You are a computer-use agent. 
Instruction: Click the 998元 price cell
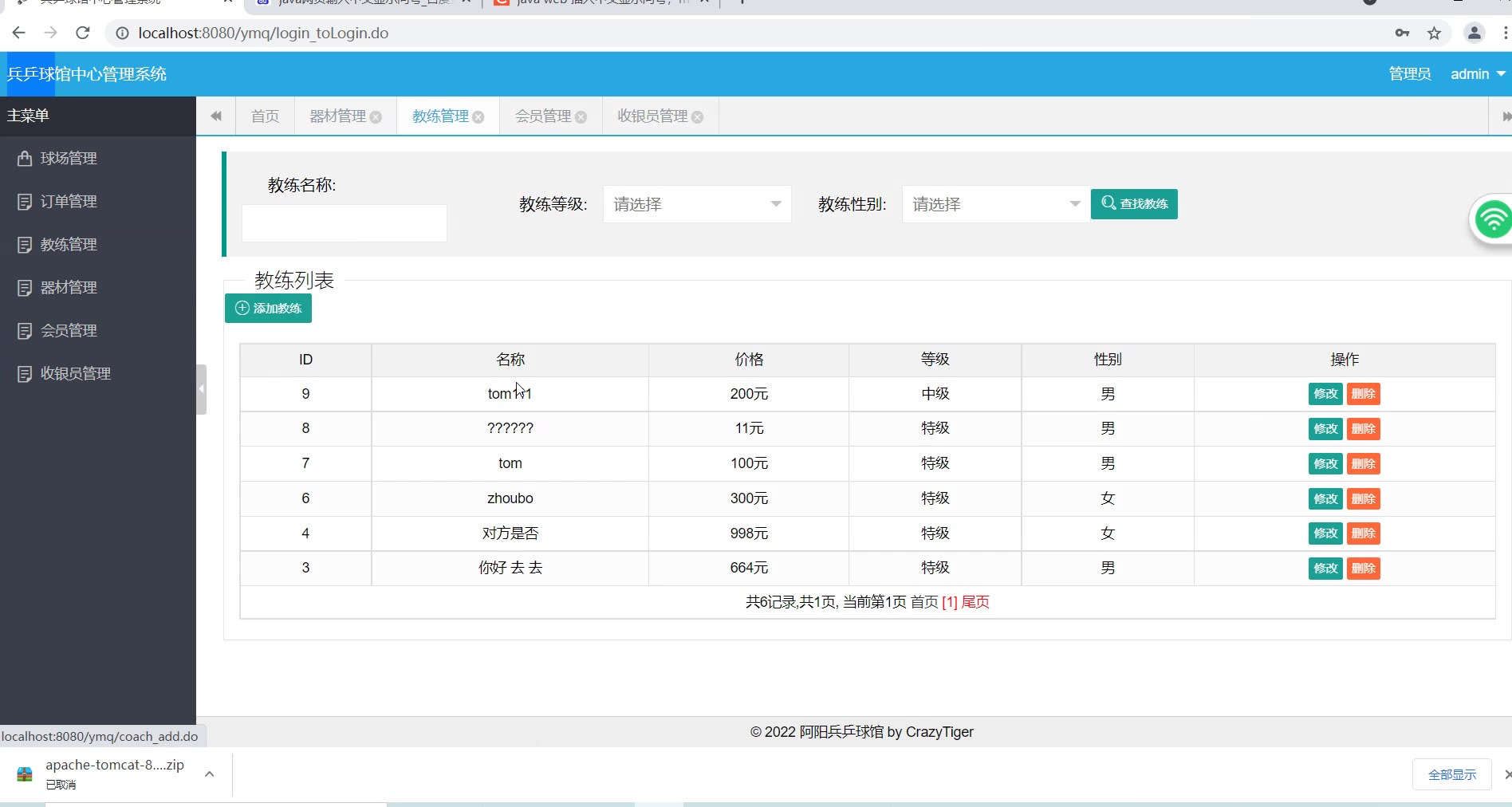(x=749, y=533)
